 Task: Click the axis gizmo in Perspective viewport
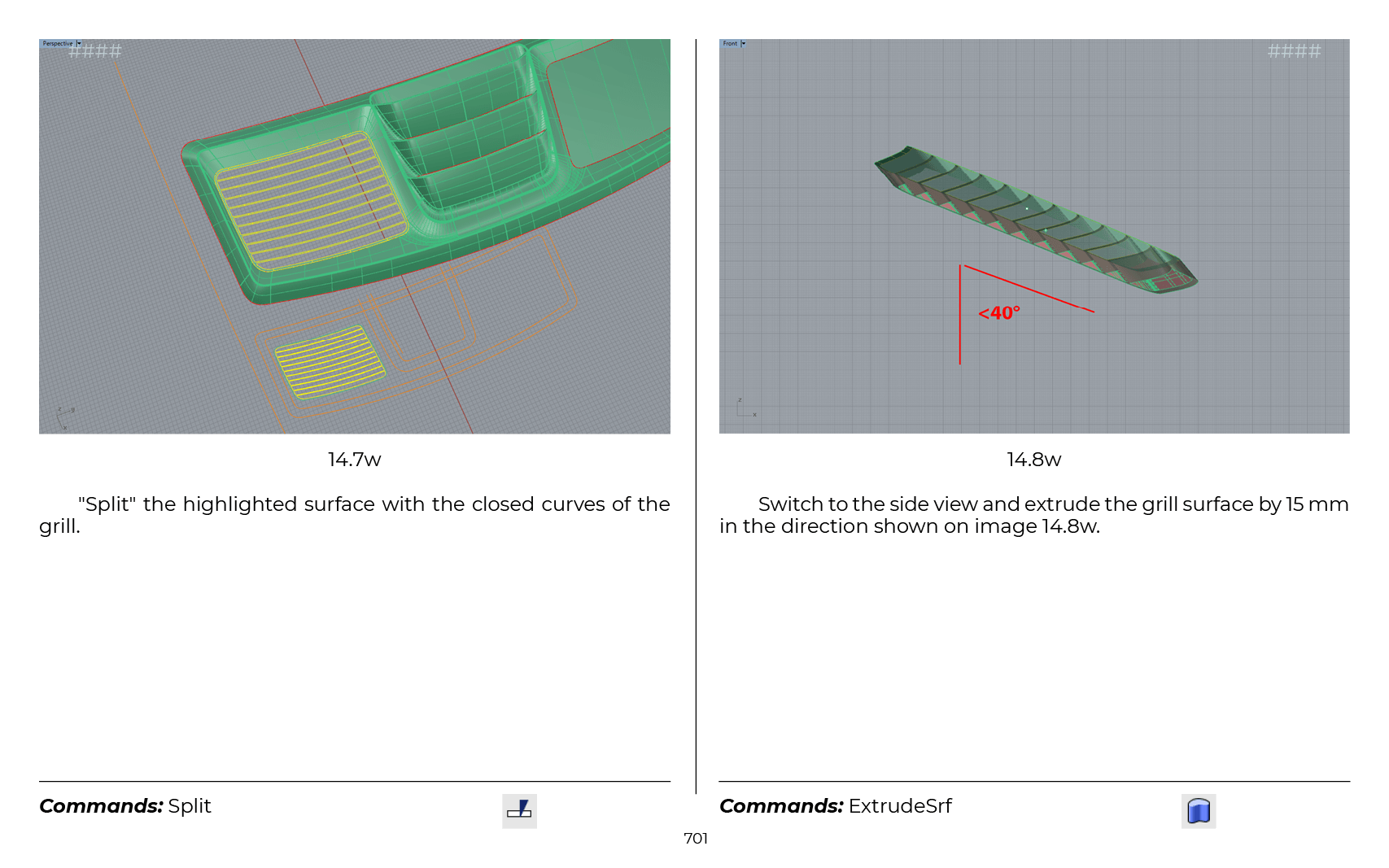63,417
